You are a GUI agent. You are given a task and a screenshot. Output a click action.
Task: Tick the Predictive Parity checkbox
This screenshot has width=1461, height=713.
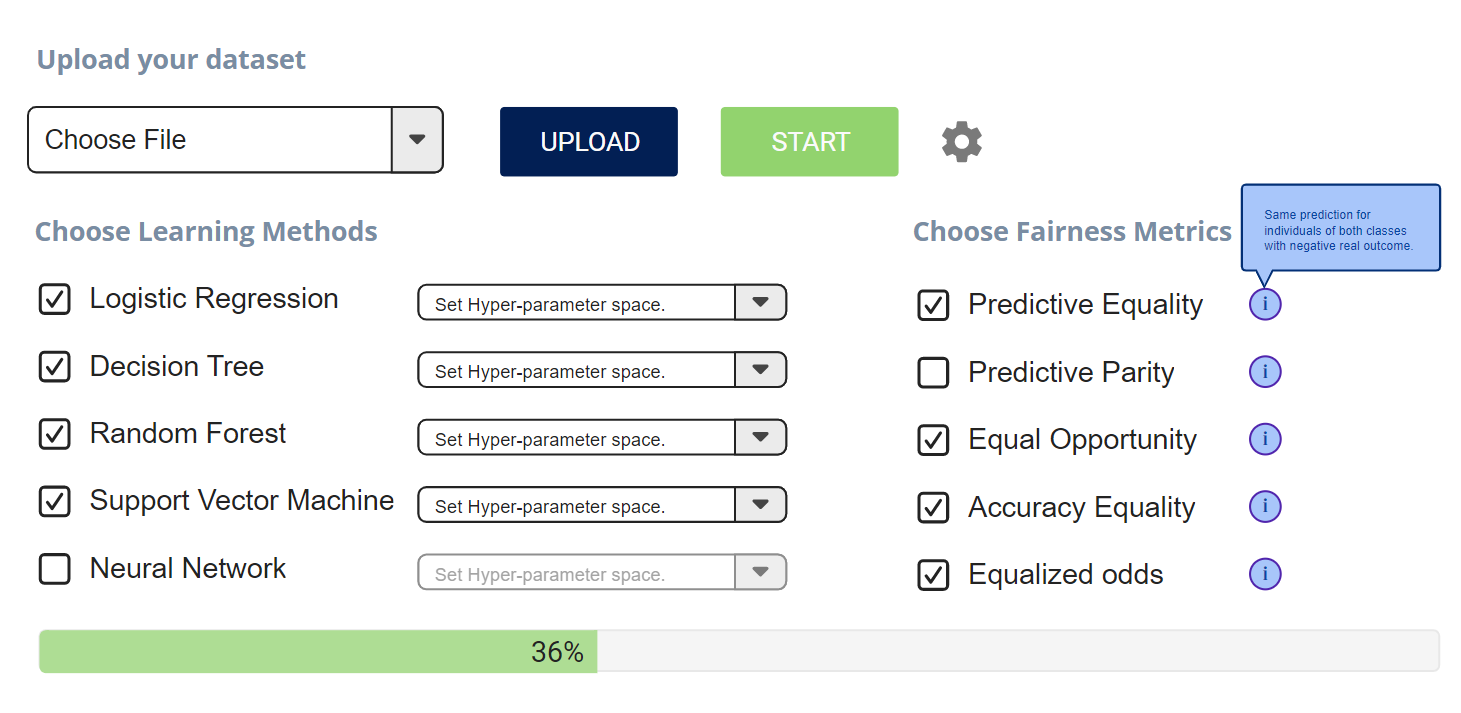933,373
